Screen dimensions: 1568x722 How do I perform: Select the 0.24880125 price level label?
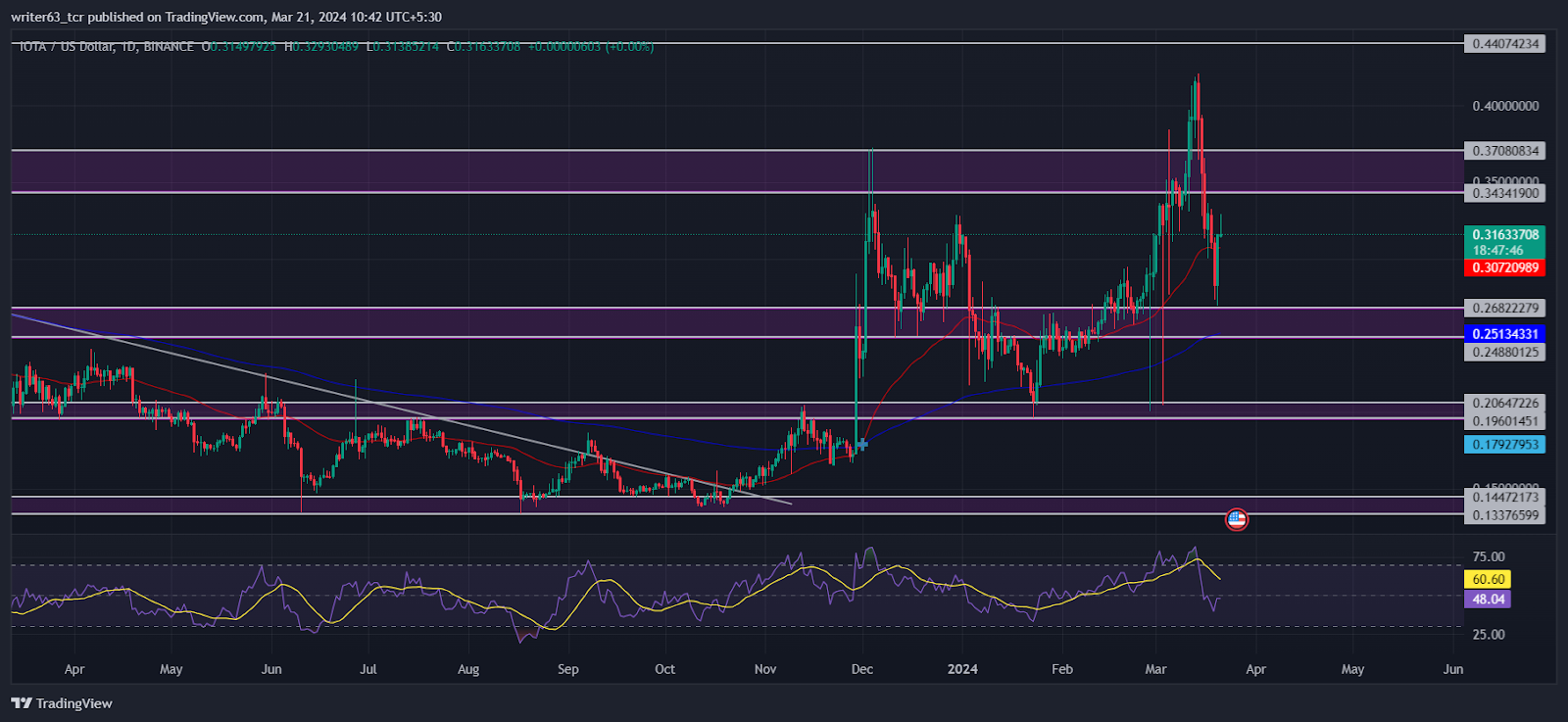tap(1505, 352)
